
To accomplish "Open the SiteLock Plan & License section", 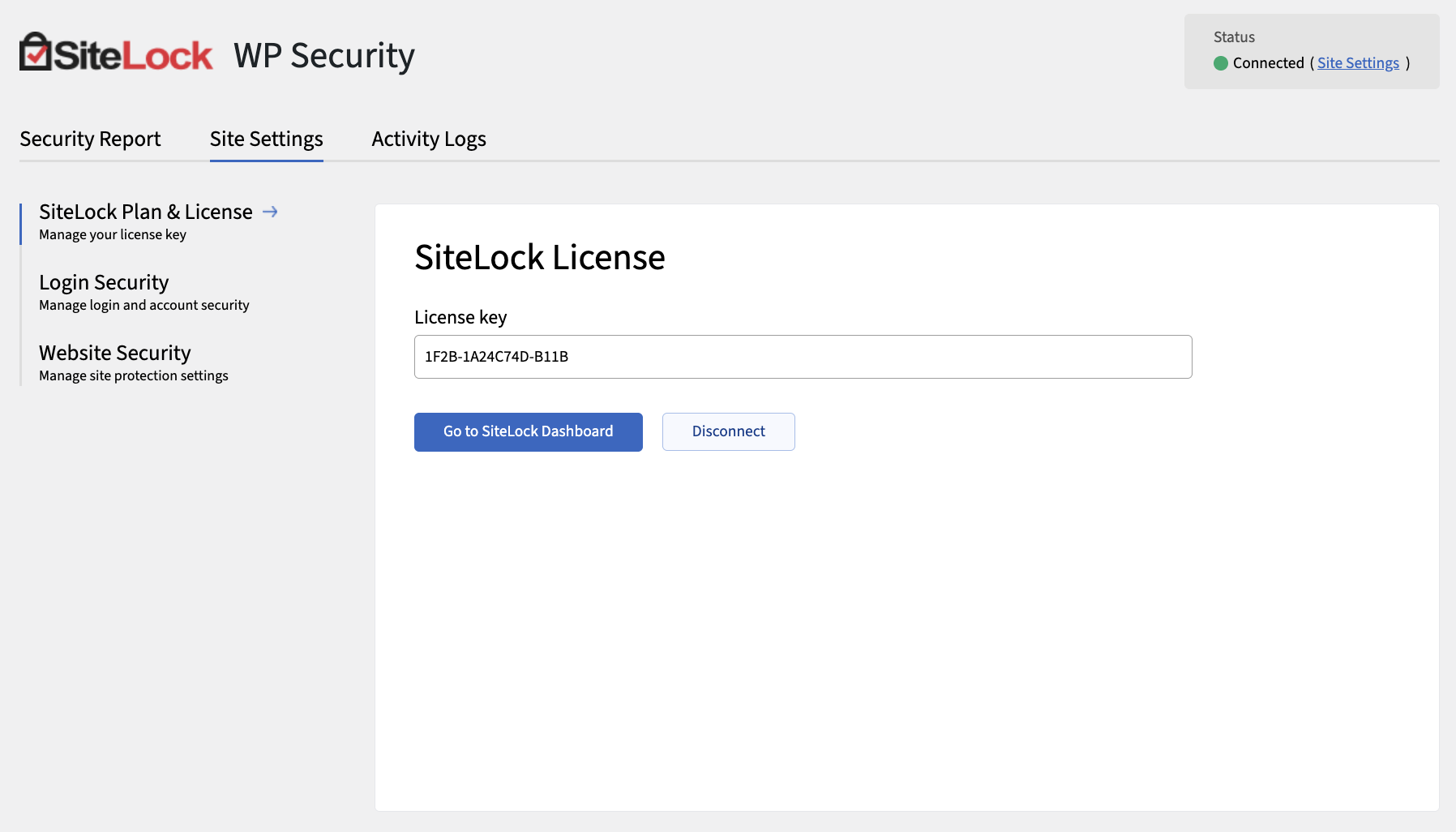I will pos(145,212).
